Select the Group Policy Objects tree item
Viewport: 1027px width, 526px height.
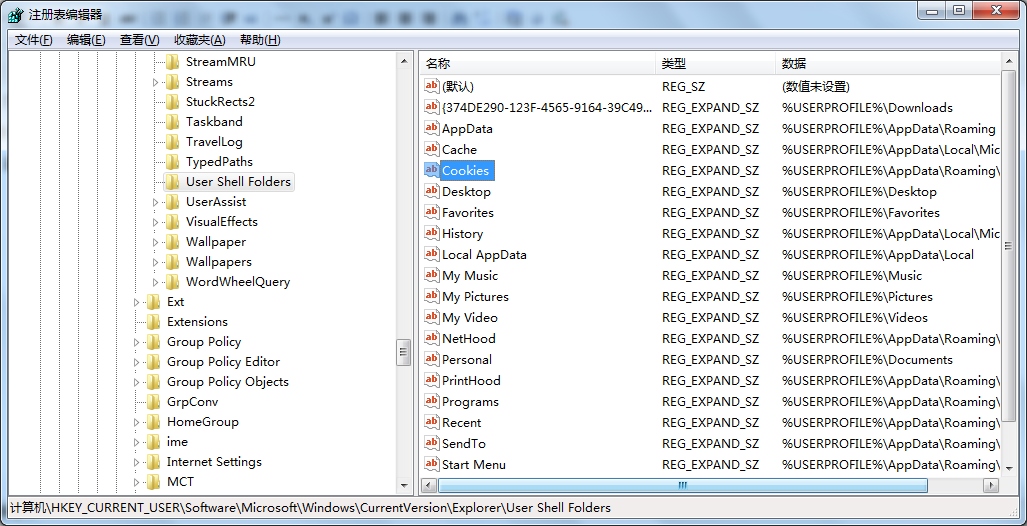point(228,382)
